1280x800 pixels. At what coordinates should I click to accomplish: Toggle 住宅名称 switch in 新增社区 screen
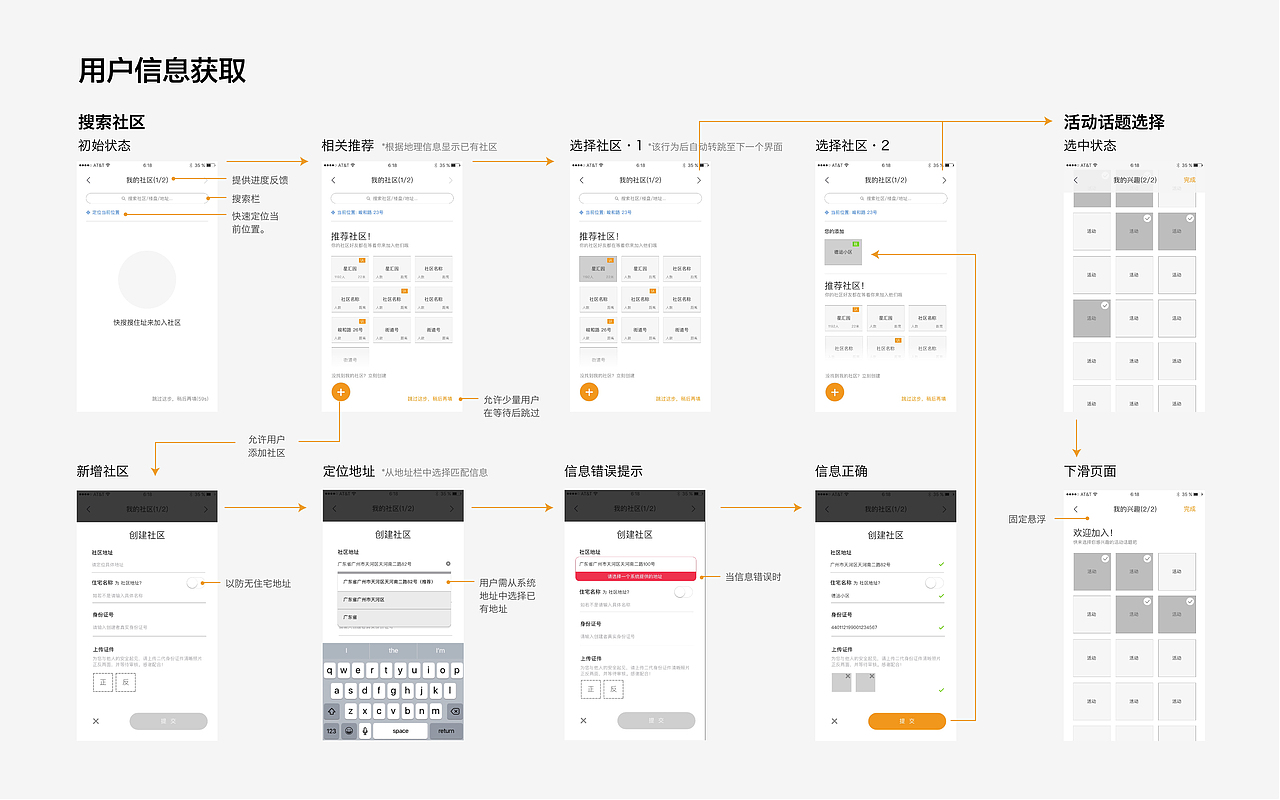194,582
